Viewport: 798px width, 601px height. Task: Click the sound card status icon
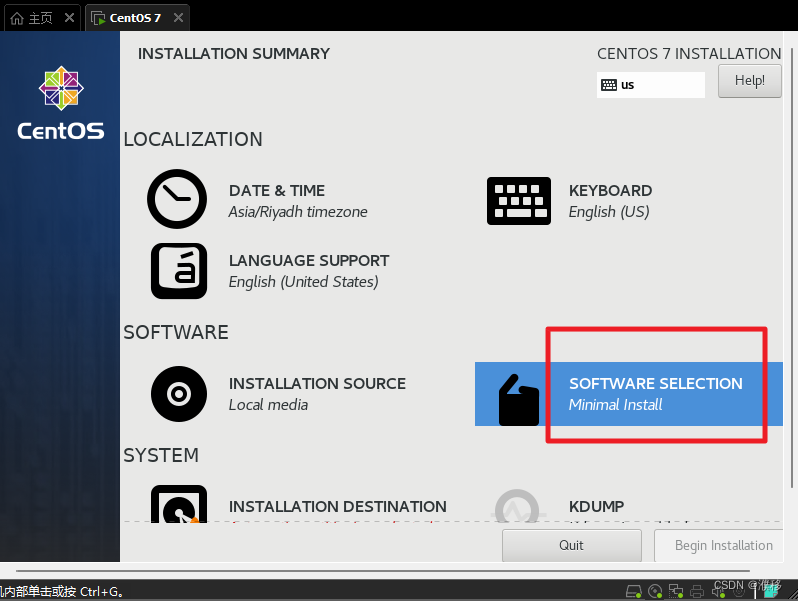(x=718, y=591)
